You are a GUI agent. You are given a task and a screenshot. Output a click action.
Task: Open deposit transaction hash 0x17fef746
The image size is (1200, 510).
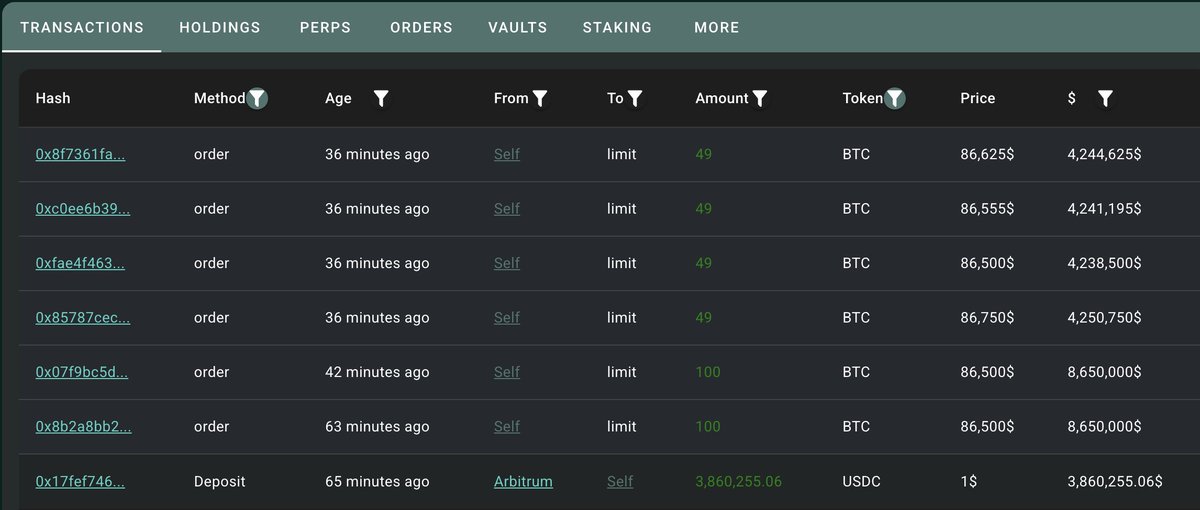[x=80, y=482]
